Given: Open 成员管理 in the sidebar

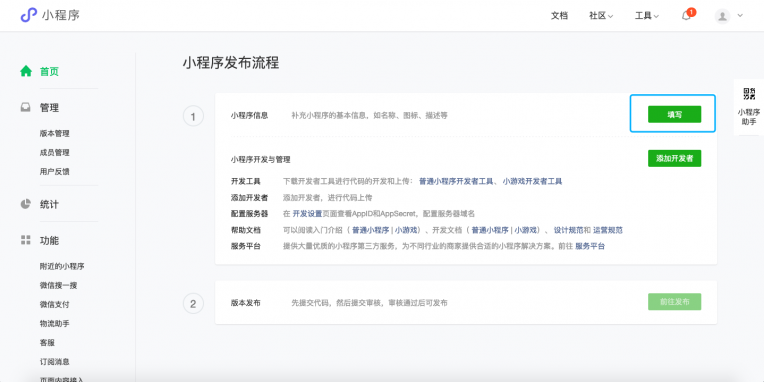Looking at the screenshot, I should pos(55,153).
